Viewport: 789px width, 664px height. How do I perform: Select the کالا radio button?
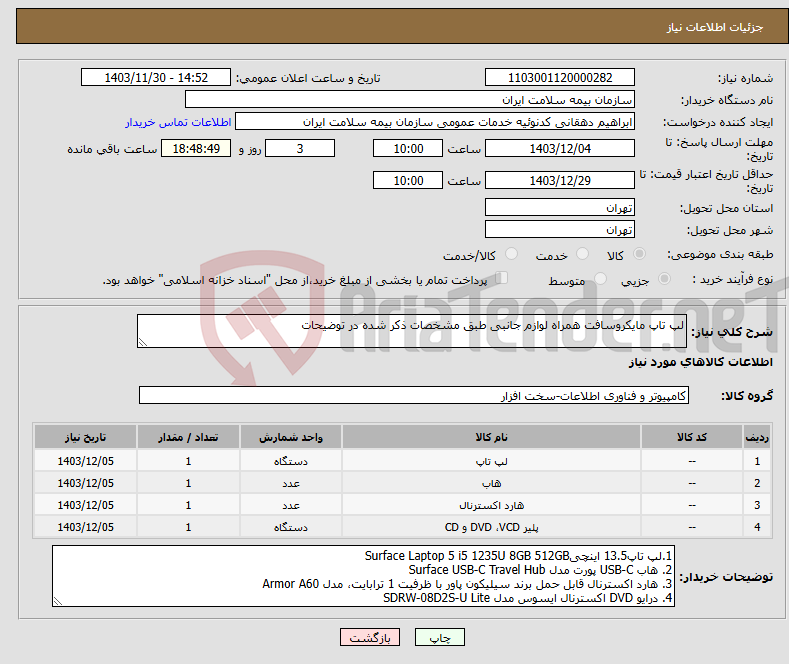639,254
